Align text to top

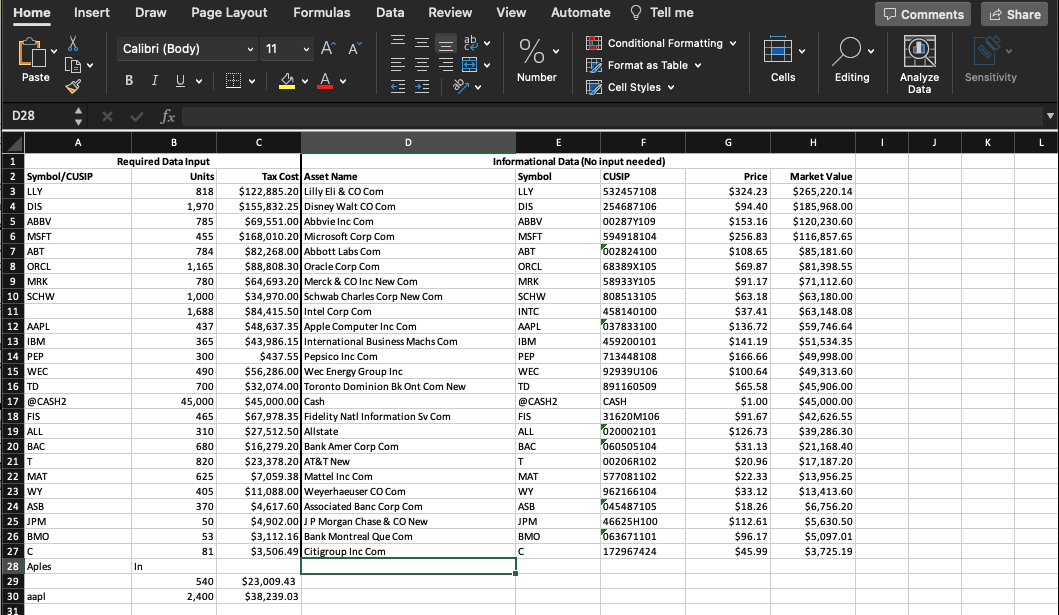coord(398,42)
